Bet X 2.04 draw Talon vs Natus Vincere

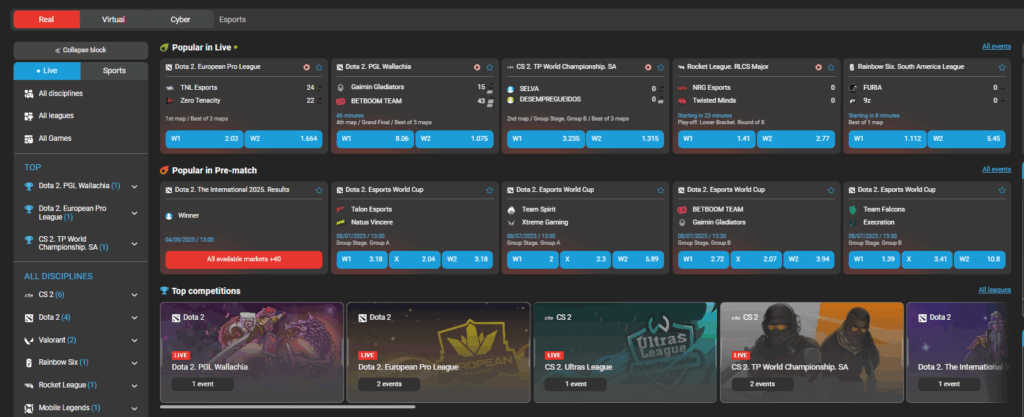pos(415,260)
